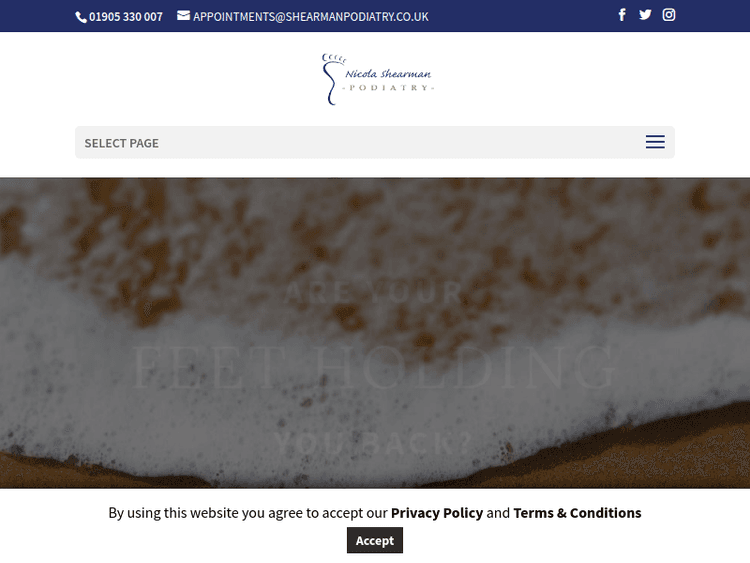This screenshot has width=750, height=563.
Task: Click the Nicola Shearman Podiatry logo text
Action: point(388,80)
